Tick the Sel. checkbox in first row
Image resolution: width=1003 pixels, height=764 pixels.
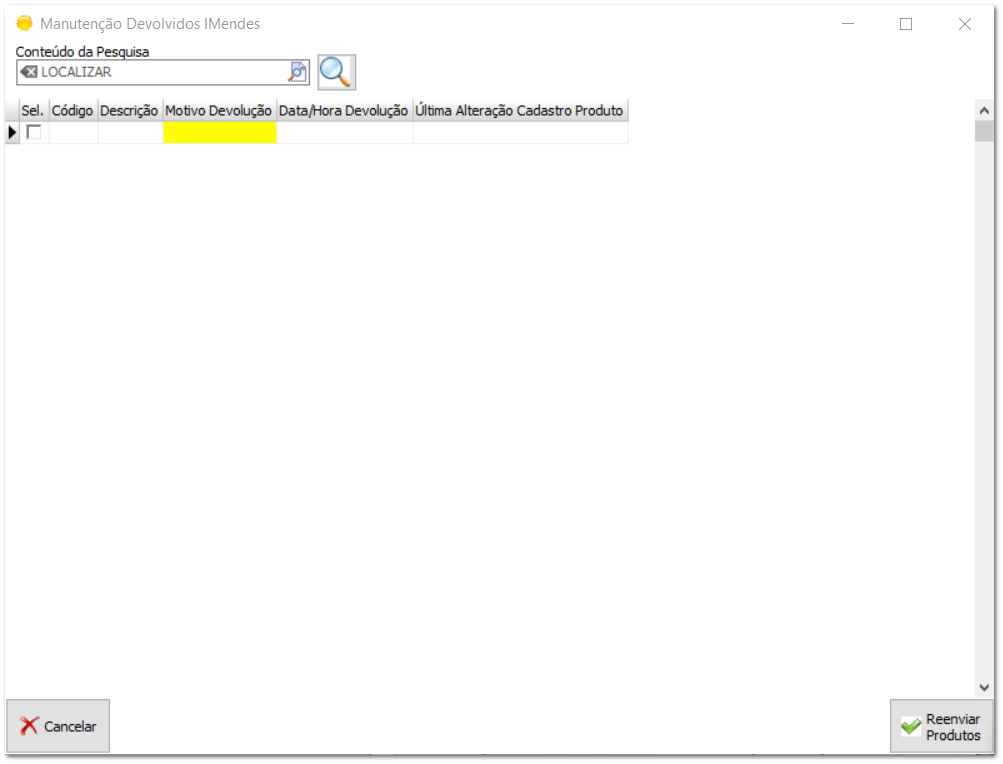(x=34, y=132)
